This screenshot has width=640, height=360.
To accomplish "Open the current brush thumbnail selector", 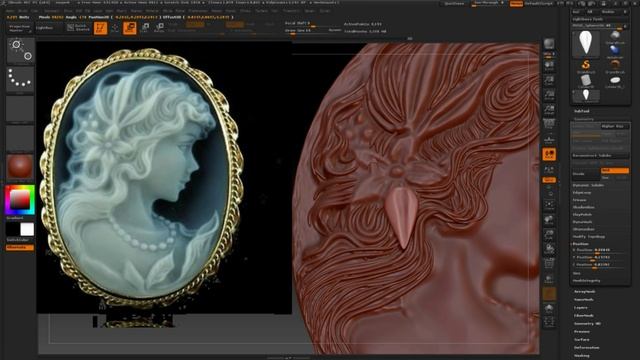I will point(20,50).
